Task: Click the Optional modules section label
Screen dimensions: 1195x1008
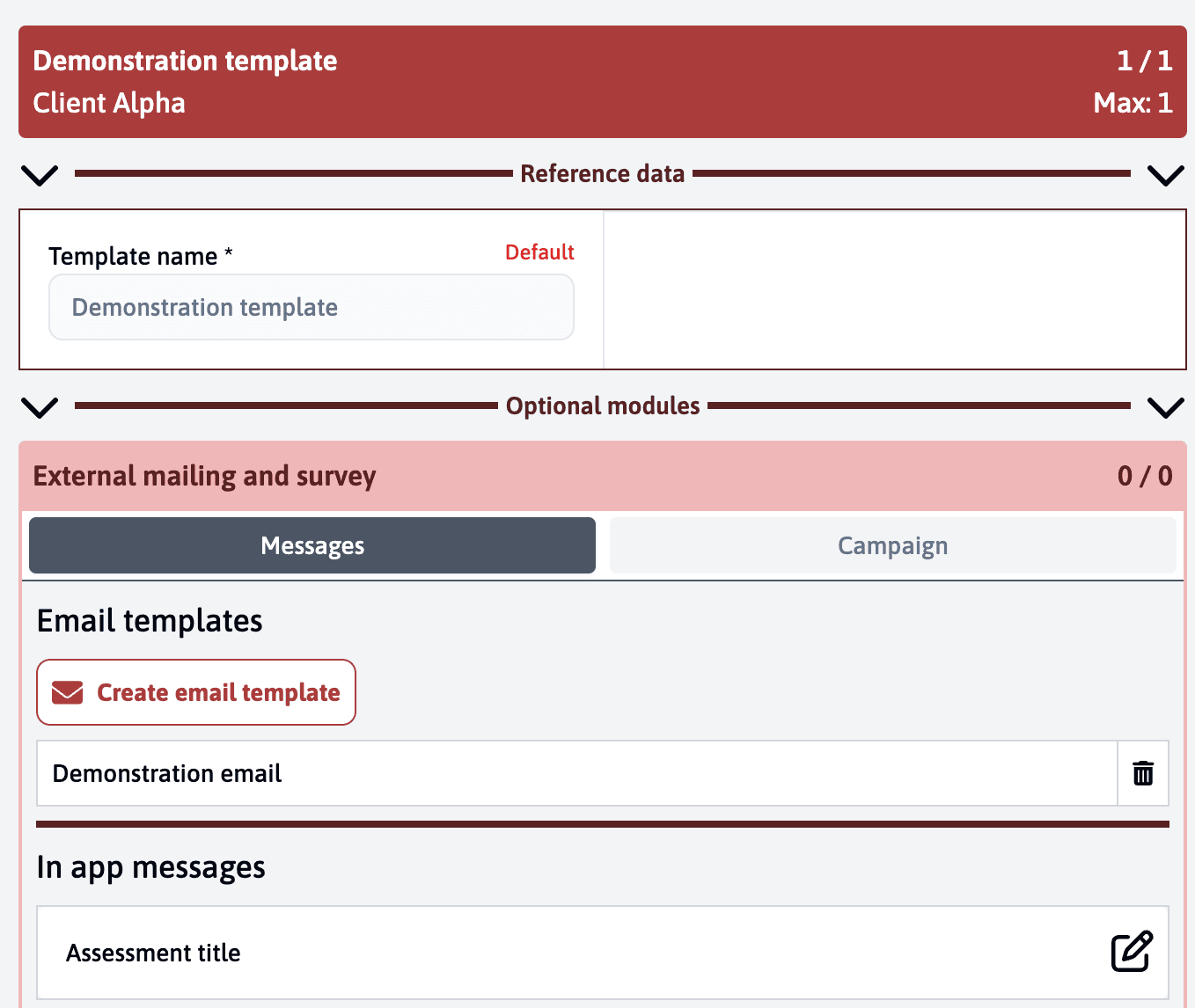Action: click(603, 406)
